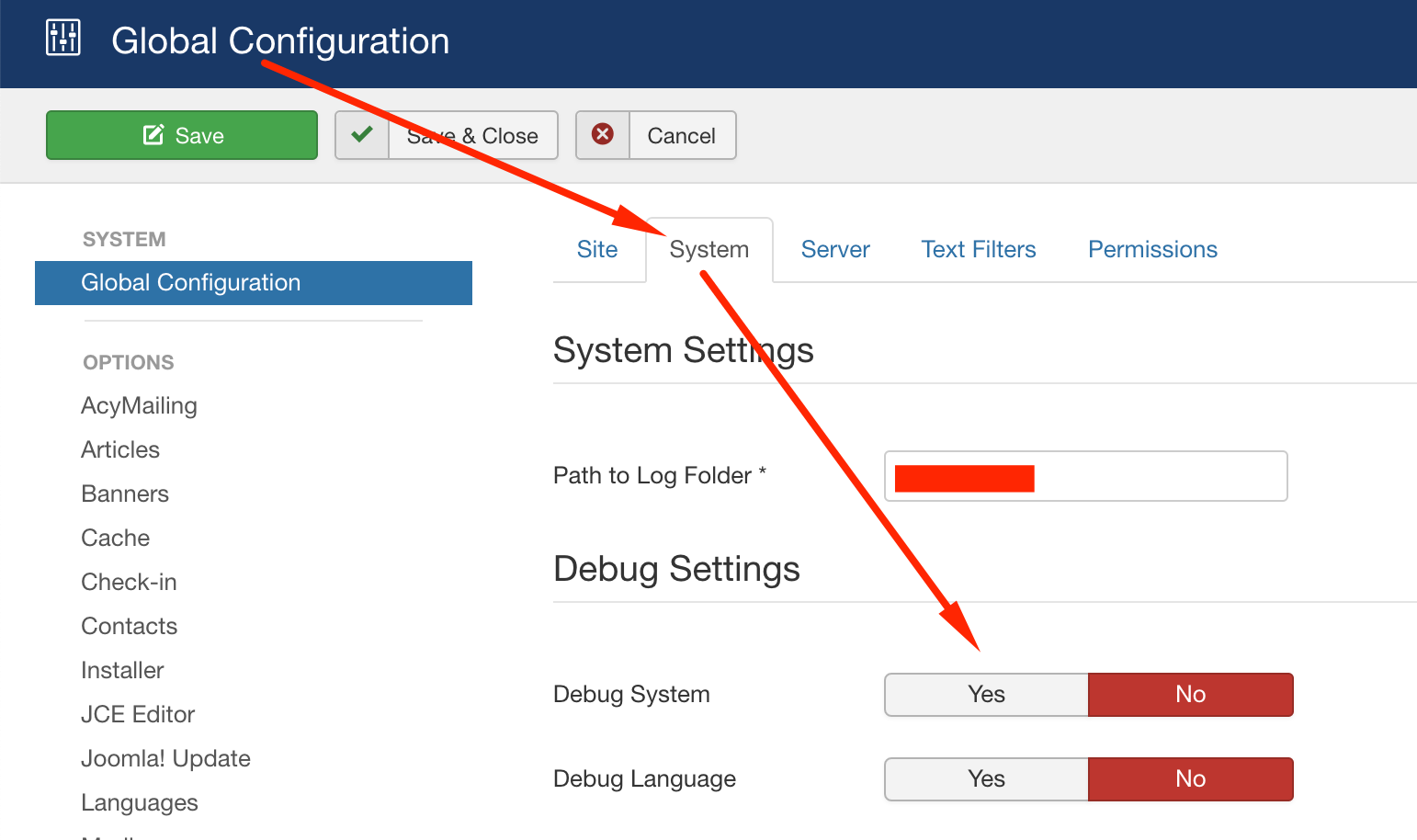
Task: Open the Site tab
Action: (597, 250)
